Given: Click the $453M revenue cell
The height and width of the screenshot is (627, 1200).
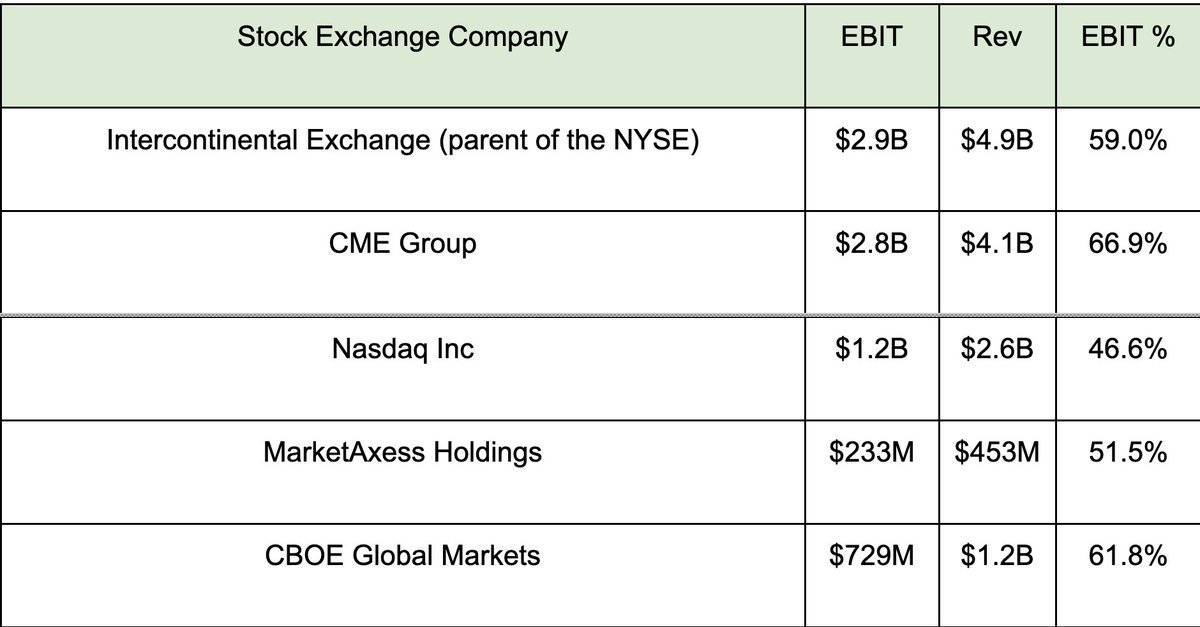Looking at the screenshot, I should (x=996, y=452).
